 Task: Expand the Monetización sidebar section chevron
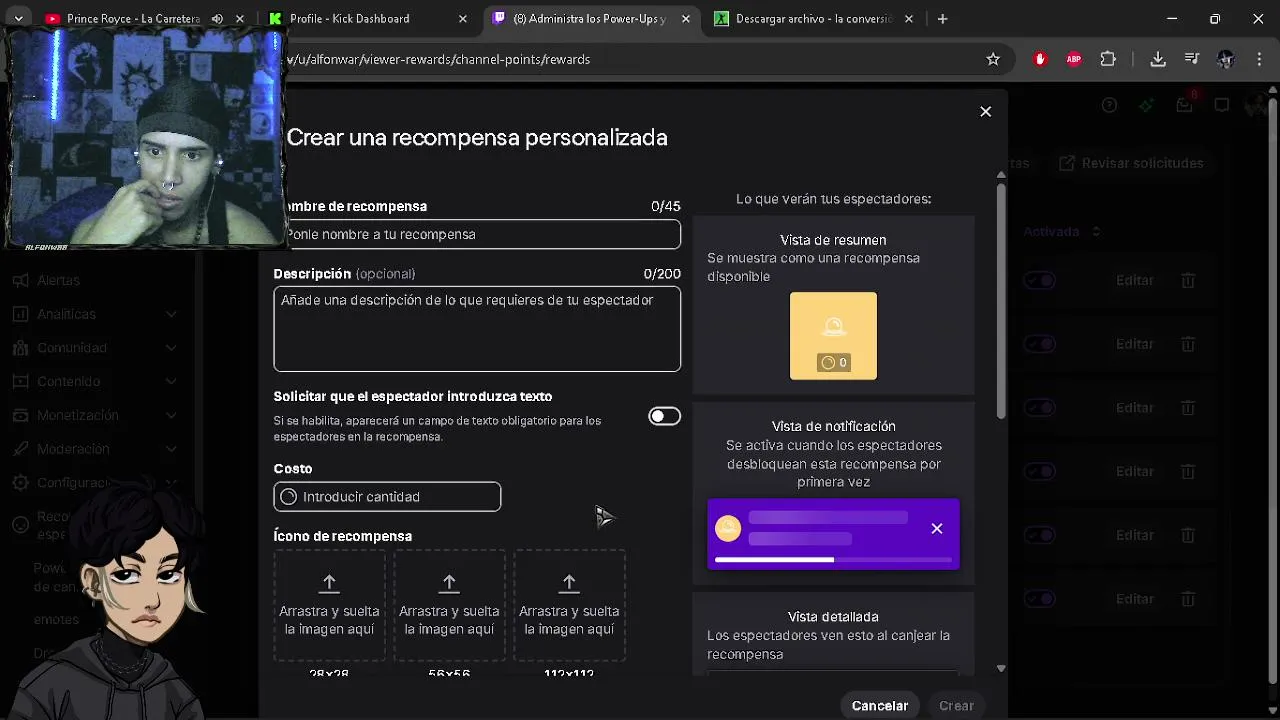pos(171,415)
